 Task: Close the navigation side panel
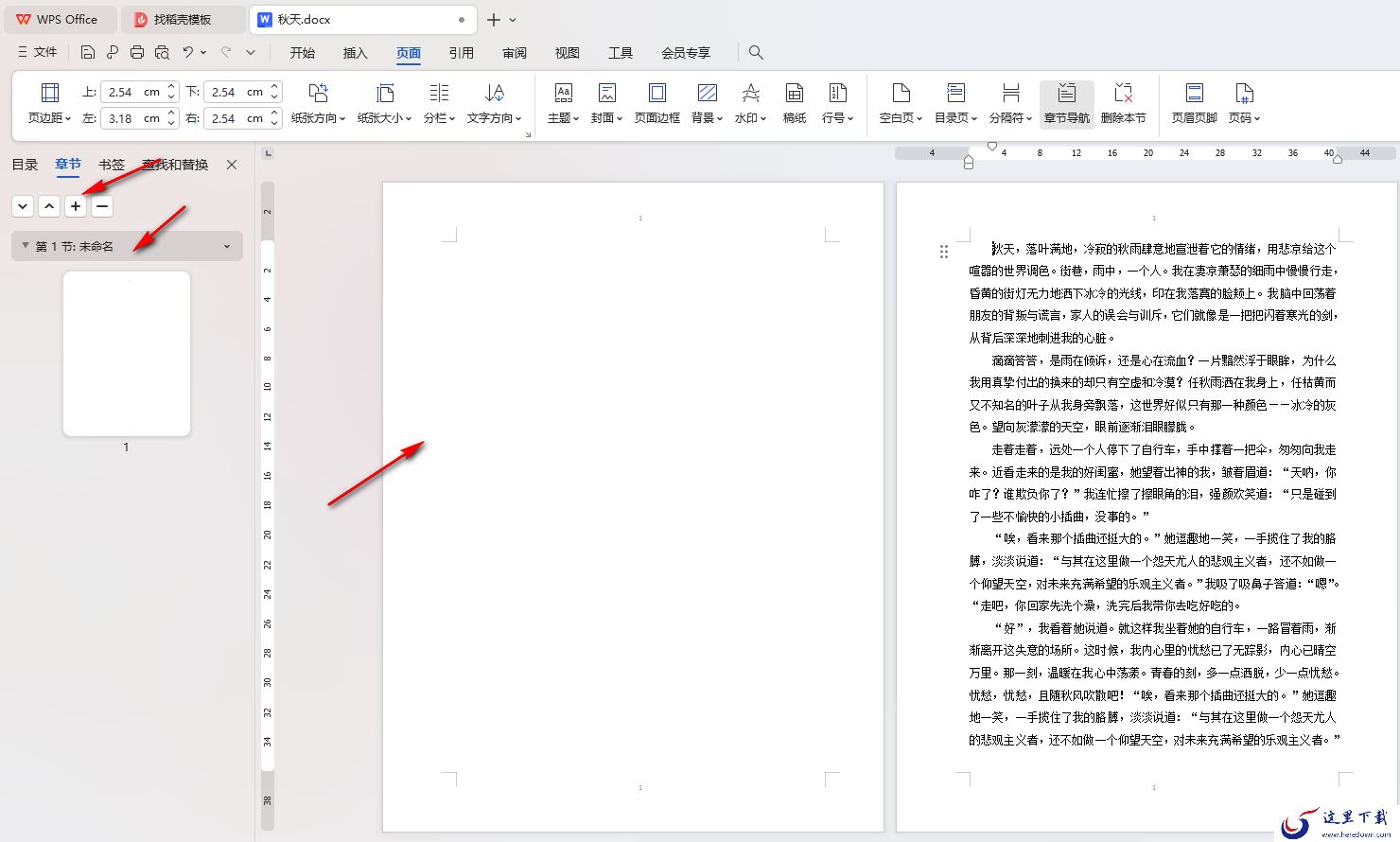[232, 165]
